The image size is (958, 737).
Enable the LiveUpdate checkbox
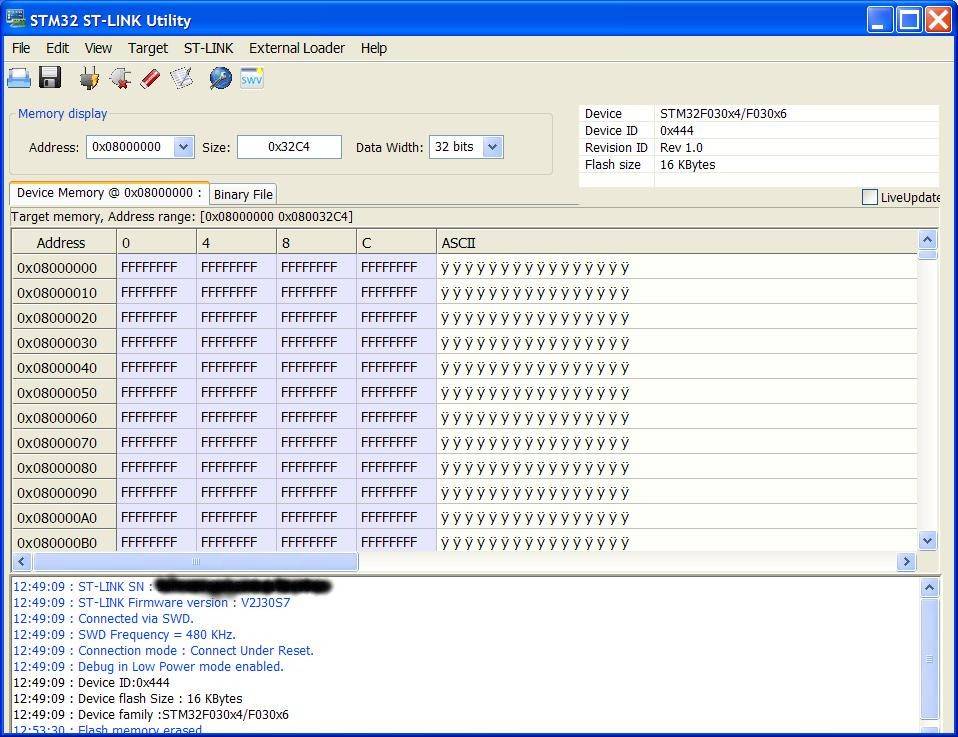coord(869,197)
